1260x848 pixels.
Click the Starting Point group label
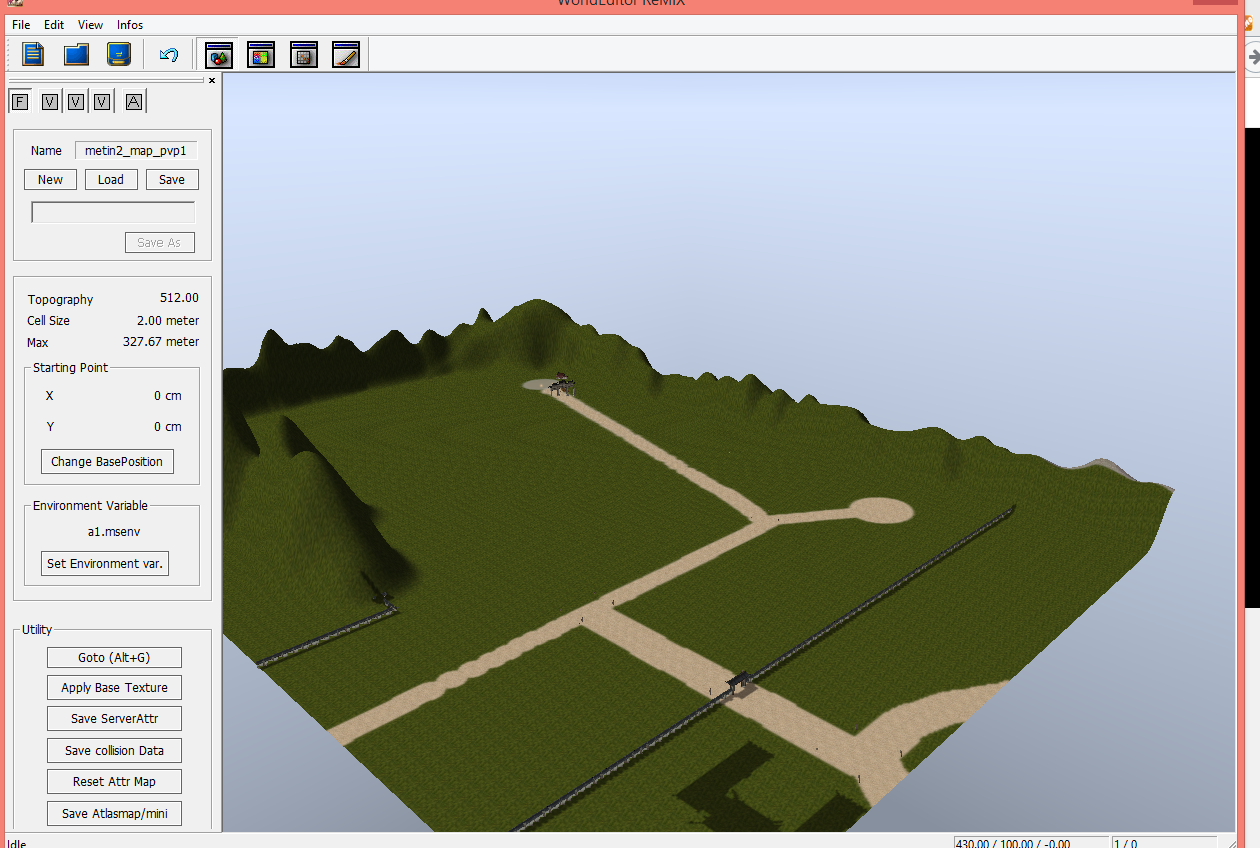coord(70,367)
